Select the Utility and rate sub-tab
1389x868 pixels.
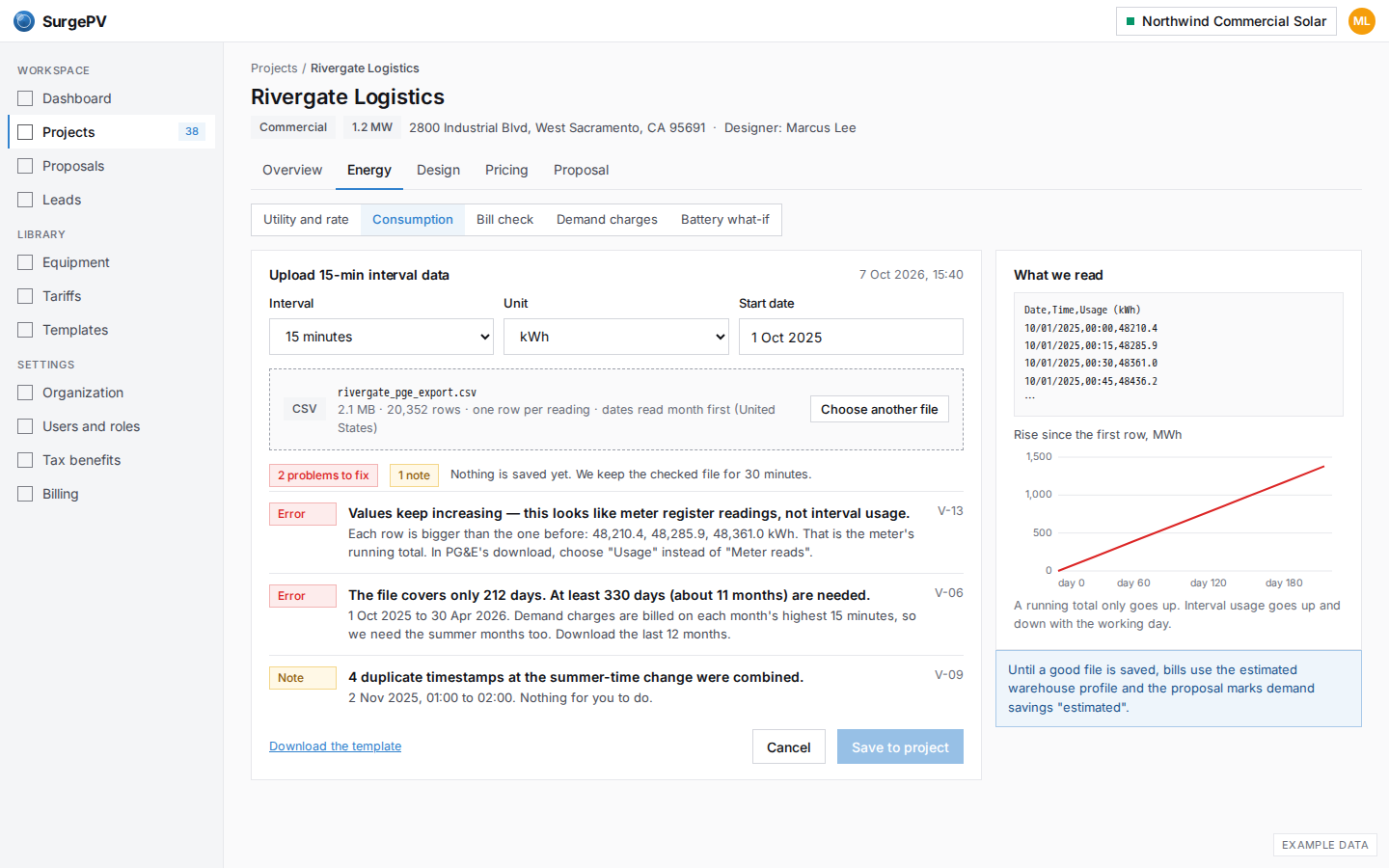(x=306, y=220)
